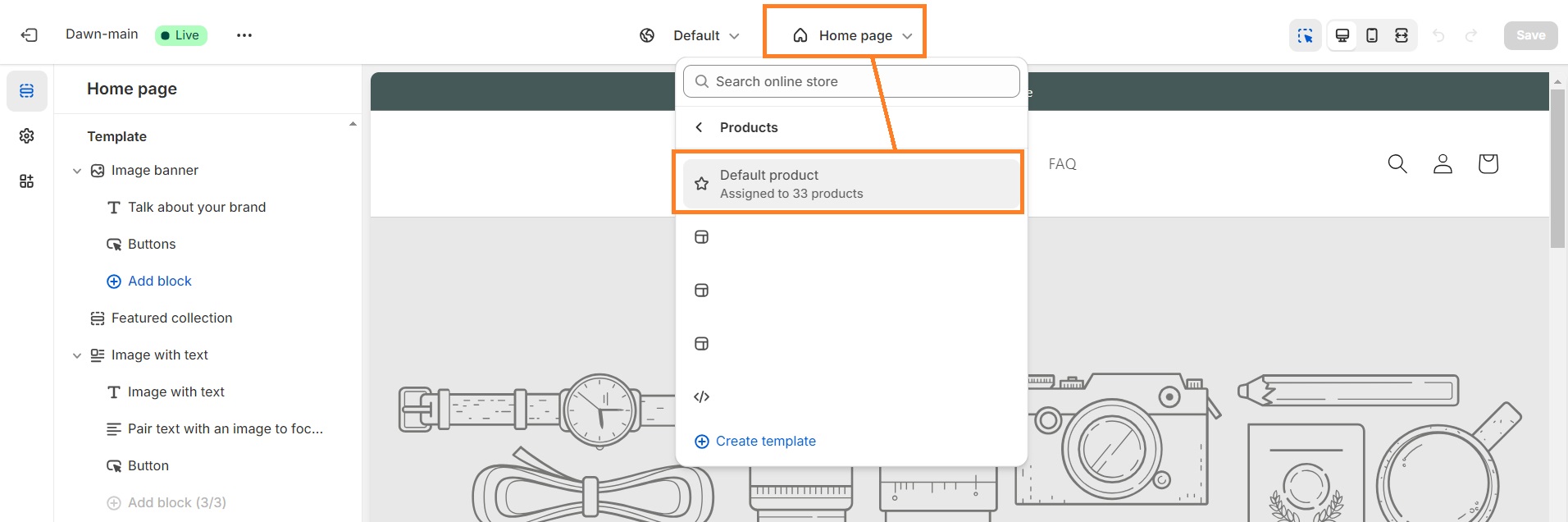The width and height of the screenshot is (1568, 522).
Task: Click the Dawn-main theme name
Action: point(102,34)
